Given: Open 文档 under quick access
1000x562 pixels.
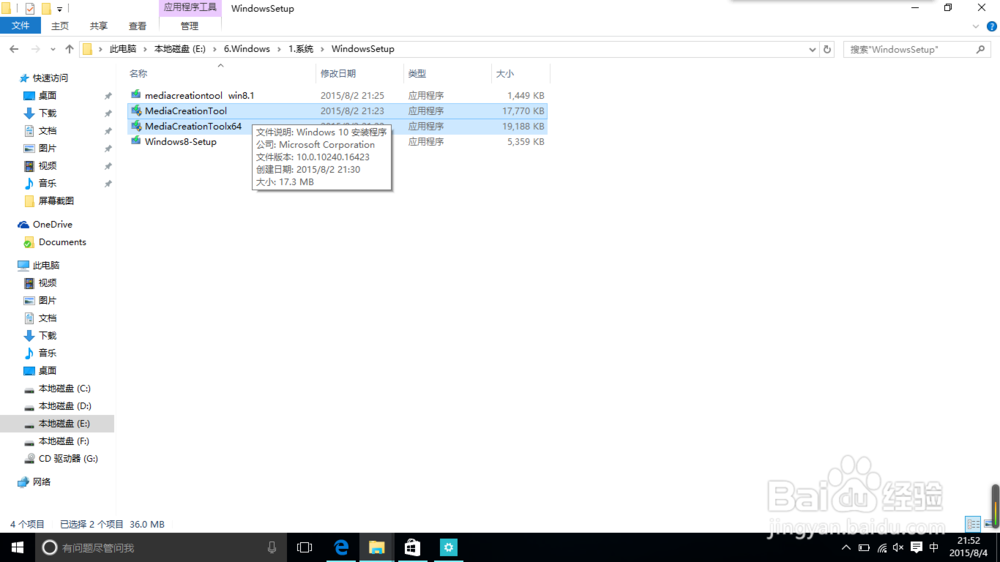Looking at the screenshot, I should (x=47, y=131).
